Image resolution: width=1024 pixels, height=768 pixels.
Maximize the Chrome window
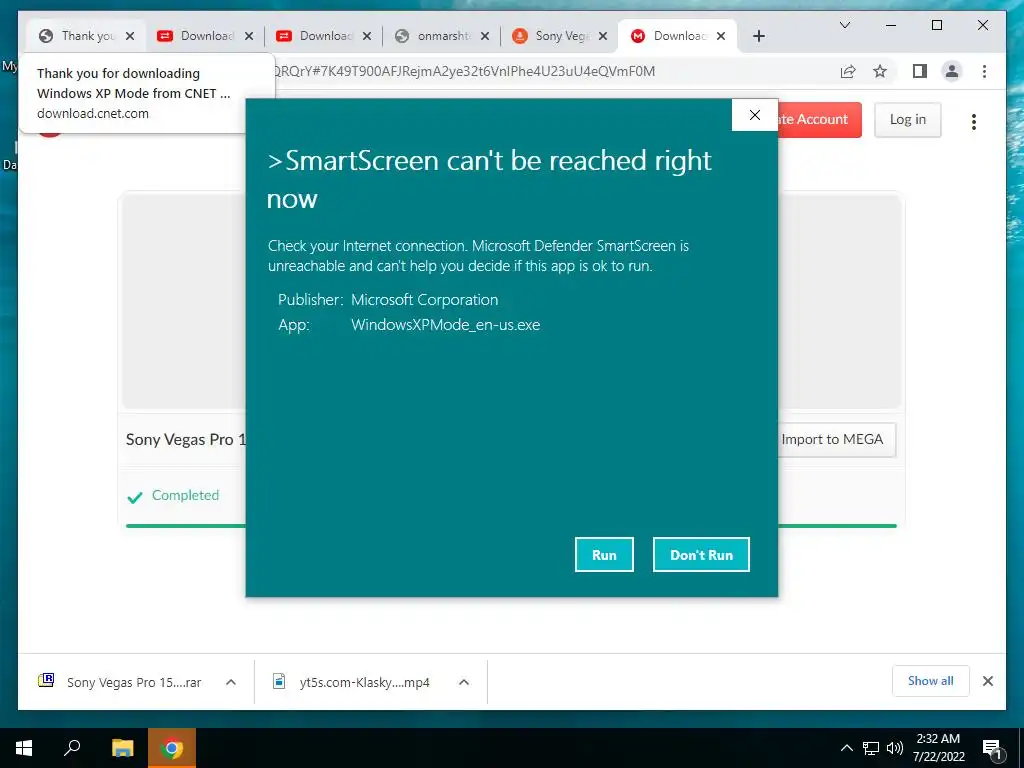pyautogui.click(x=936, y=25)
